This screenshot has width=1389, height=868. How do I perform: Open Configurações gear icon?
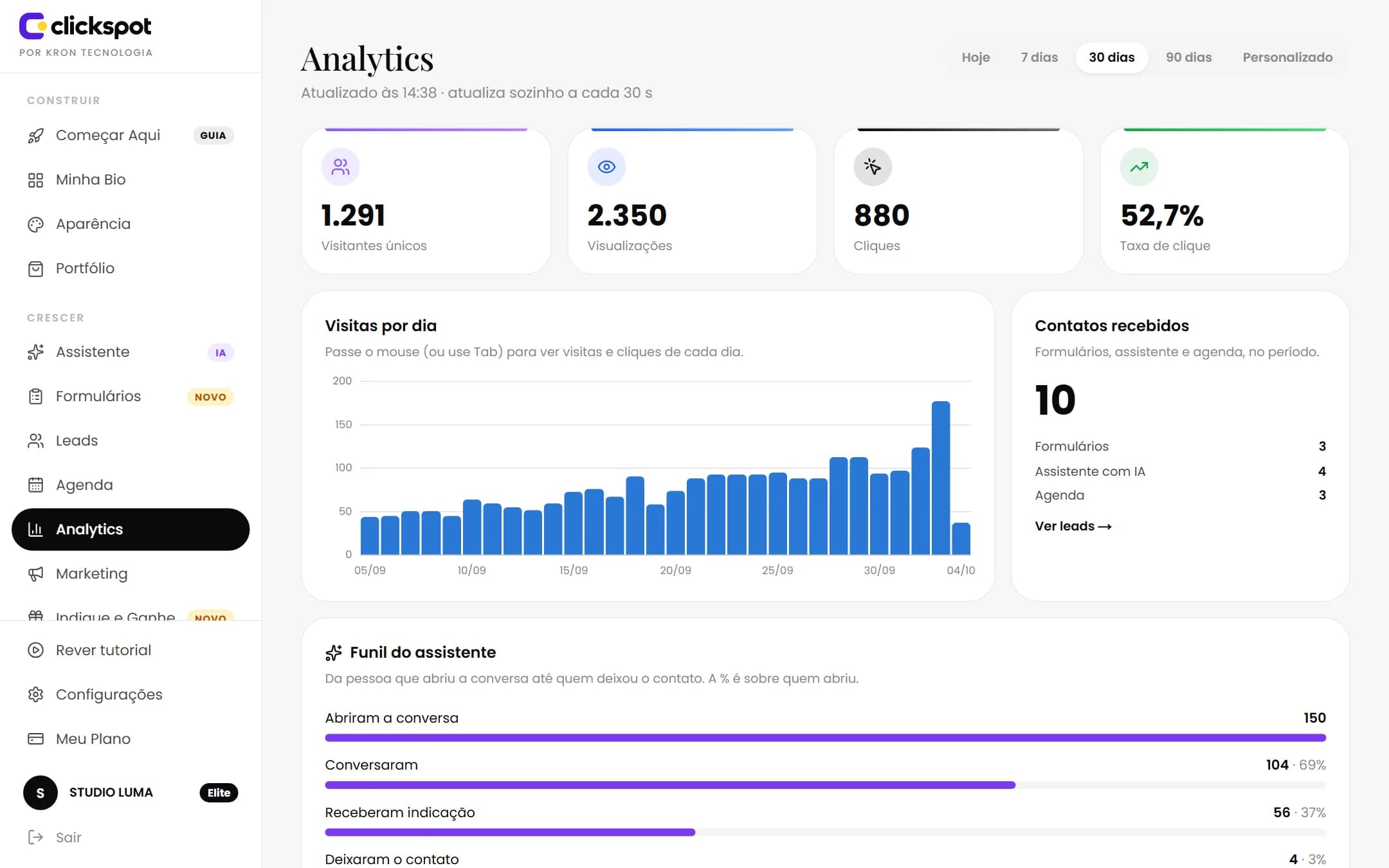click(36, 694)
